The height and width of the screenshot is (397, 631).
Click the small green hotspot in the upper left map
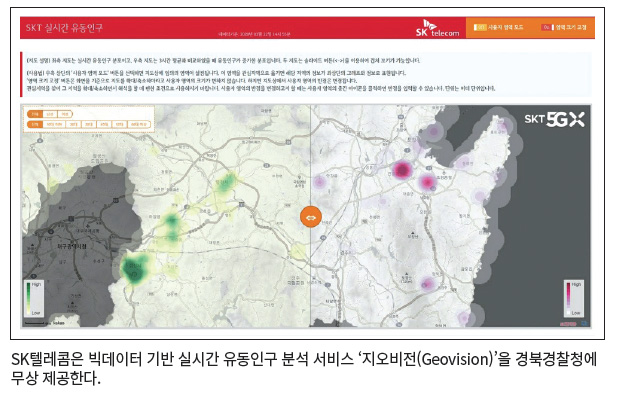tap(226, 181)
